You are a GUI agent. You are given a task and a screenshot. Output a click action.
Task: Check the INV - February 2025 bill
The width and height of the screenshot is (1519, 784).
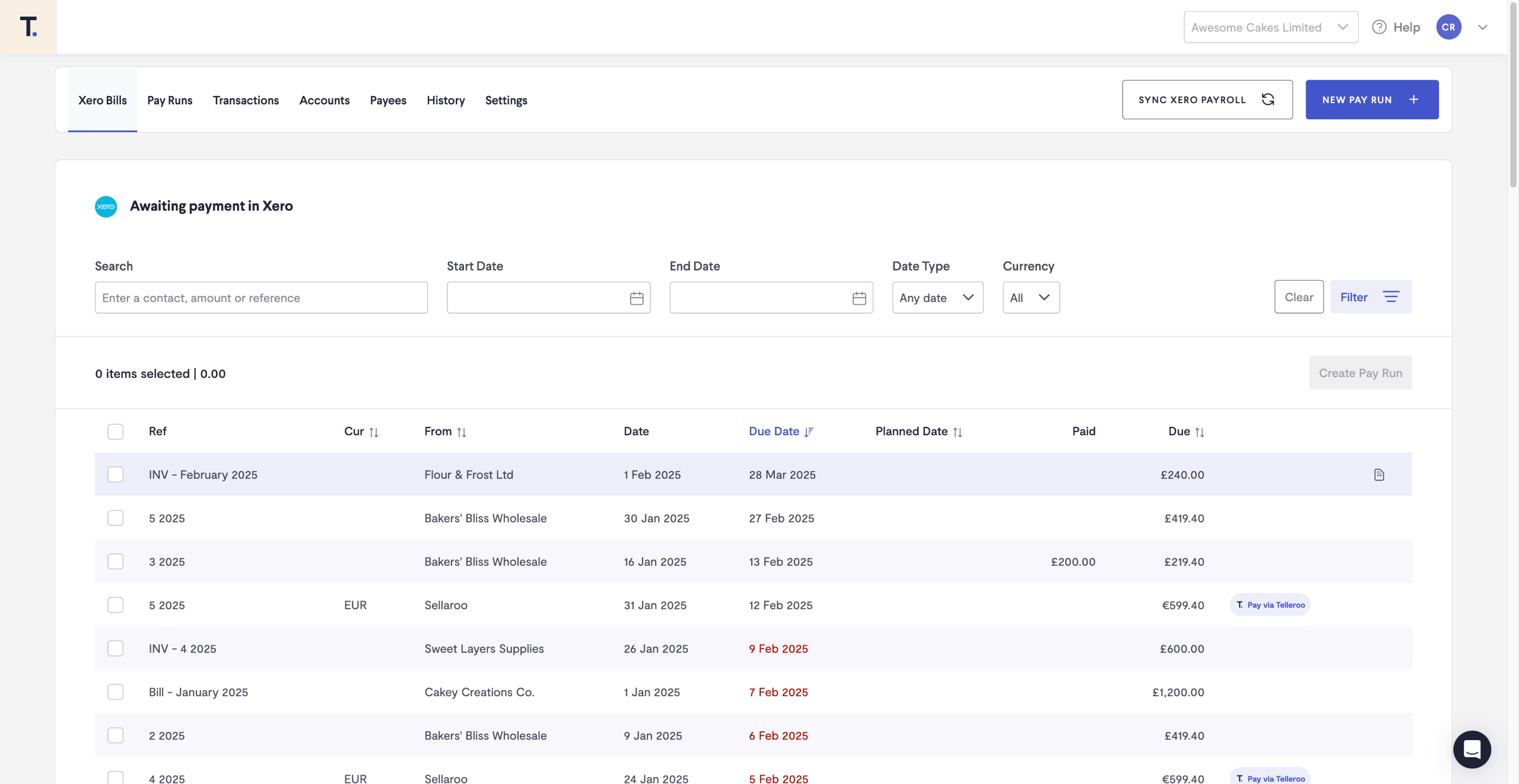click(115, 474)
